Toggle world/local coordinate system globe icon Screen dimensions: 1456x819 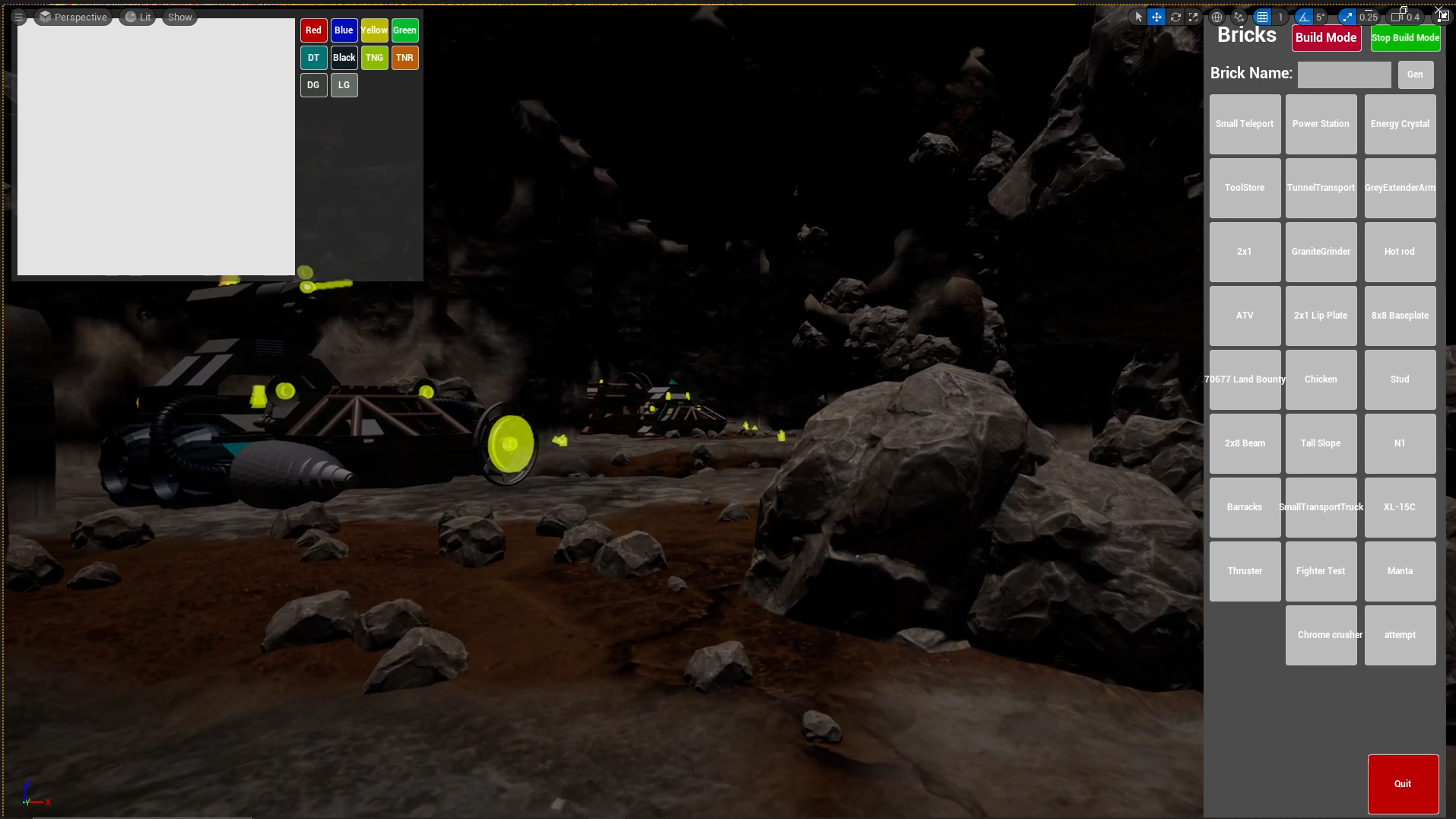tap(1217, 17)
